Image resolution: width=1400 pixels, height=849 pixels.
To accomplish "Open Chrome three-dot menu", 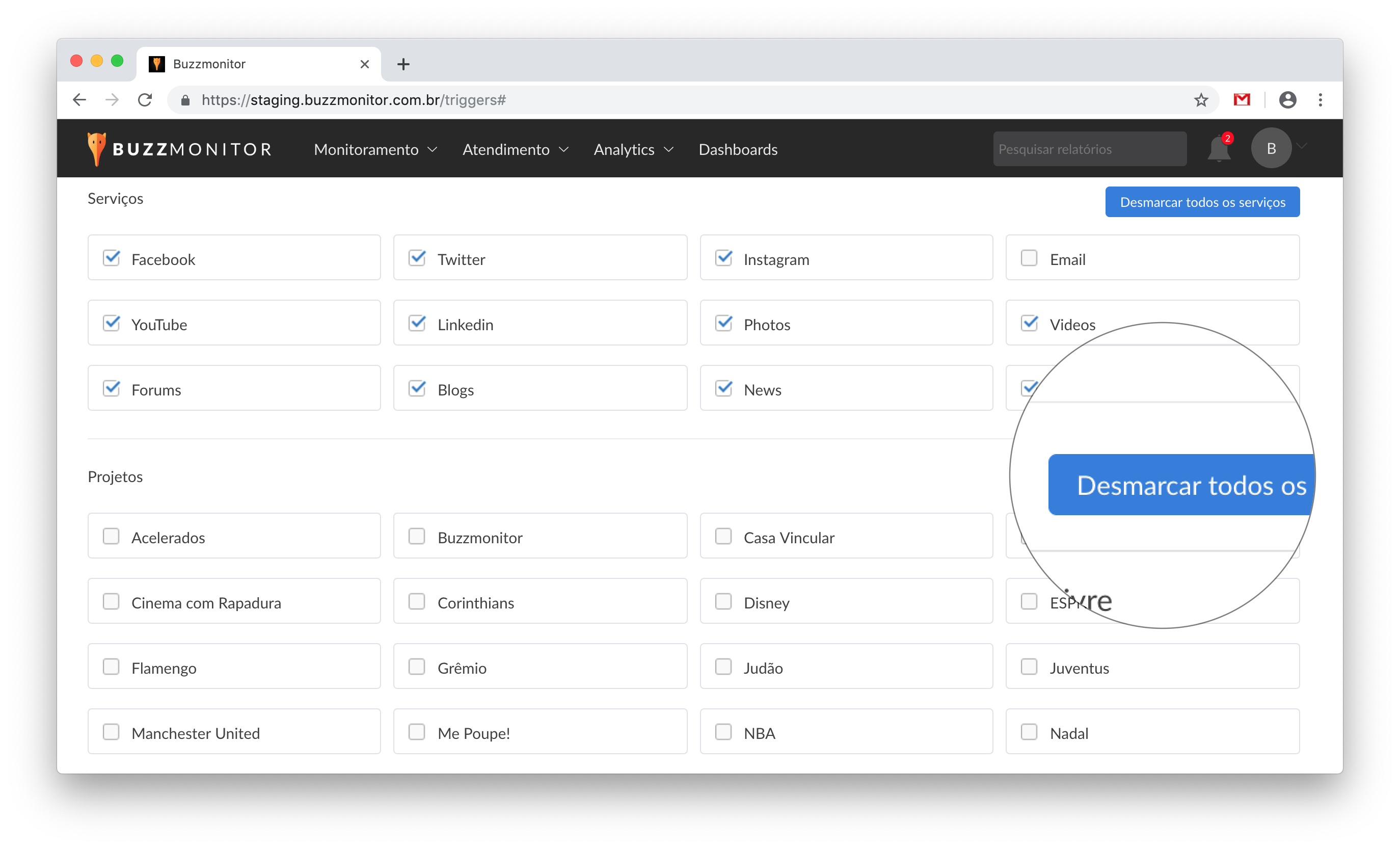I will 1320,100.
